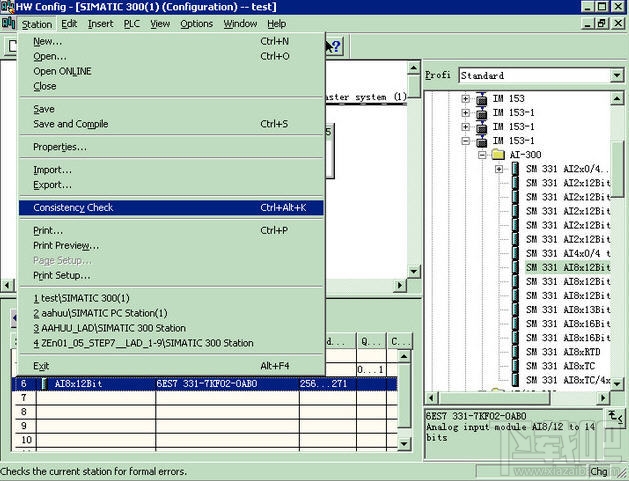The image size is (629, 481).
Task: Choose Close in the Station menu
Action: click(171, 86)
